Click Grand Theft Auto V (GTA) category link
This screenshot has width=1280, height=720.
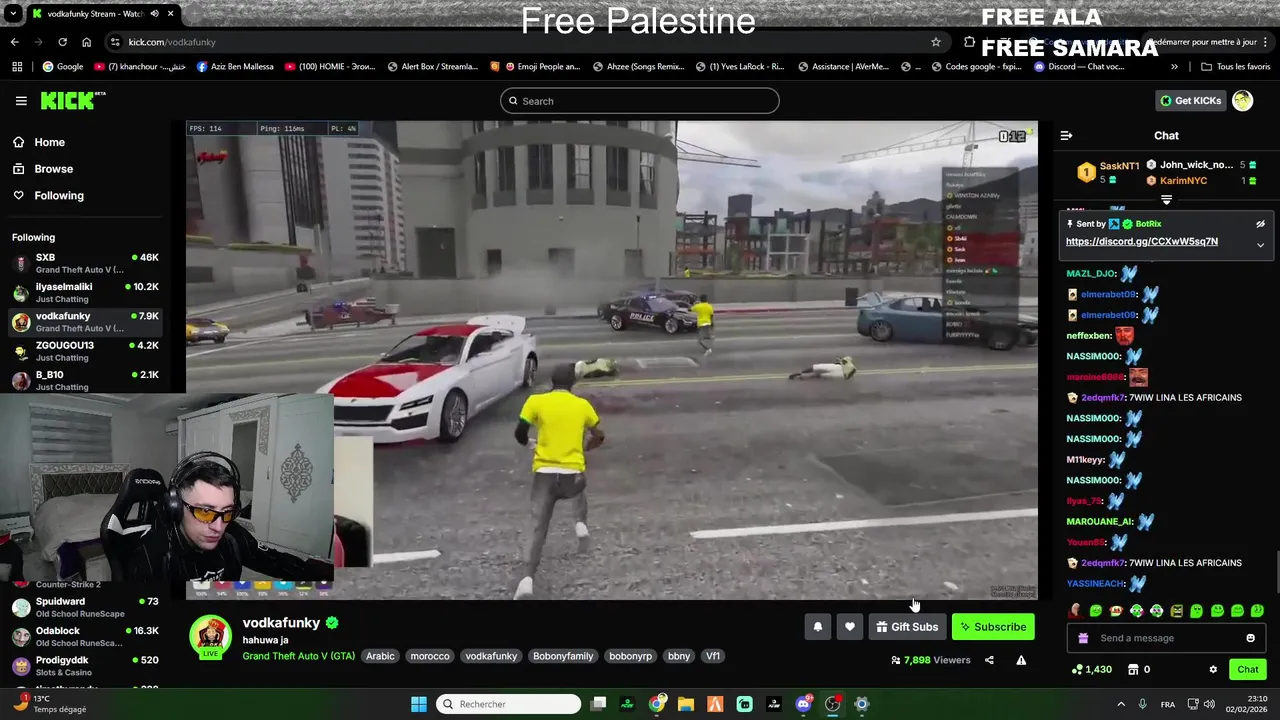[x=298, y=656]
